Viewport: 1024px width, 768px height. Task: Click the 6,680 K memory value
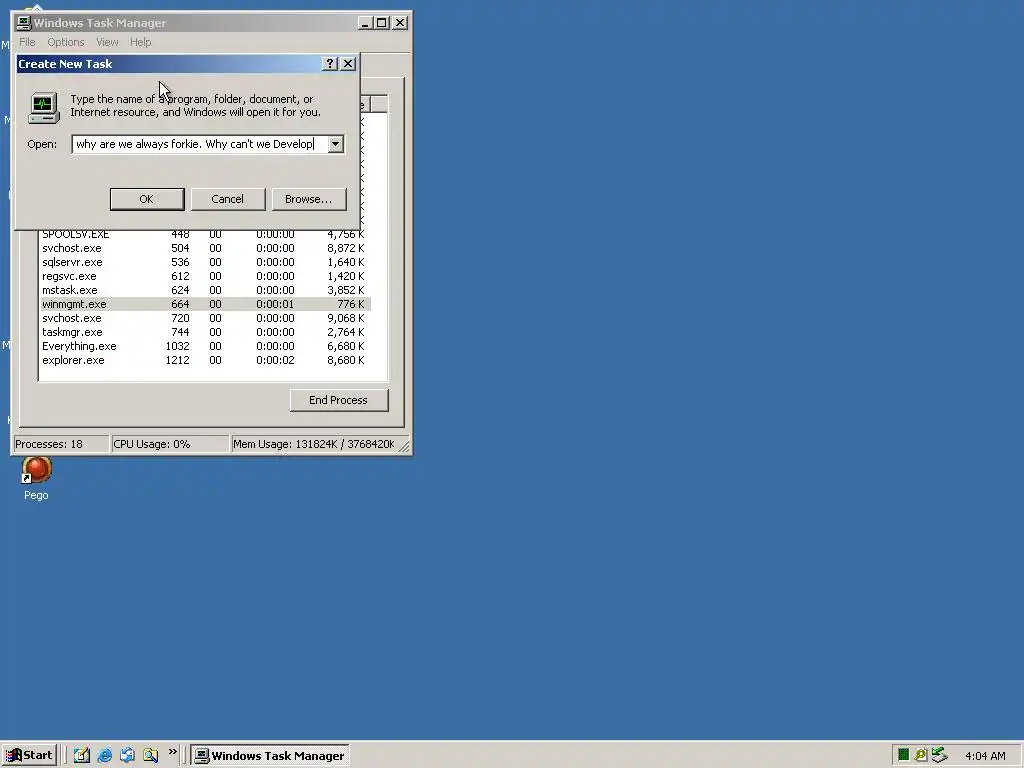click(346, 346)
